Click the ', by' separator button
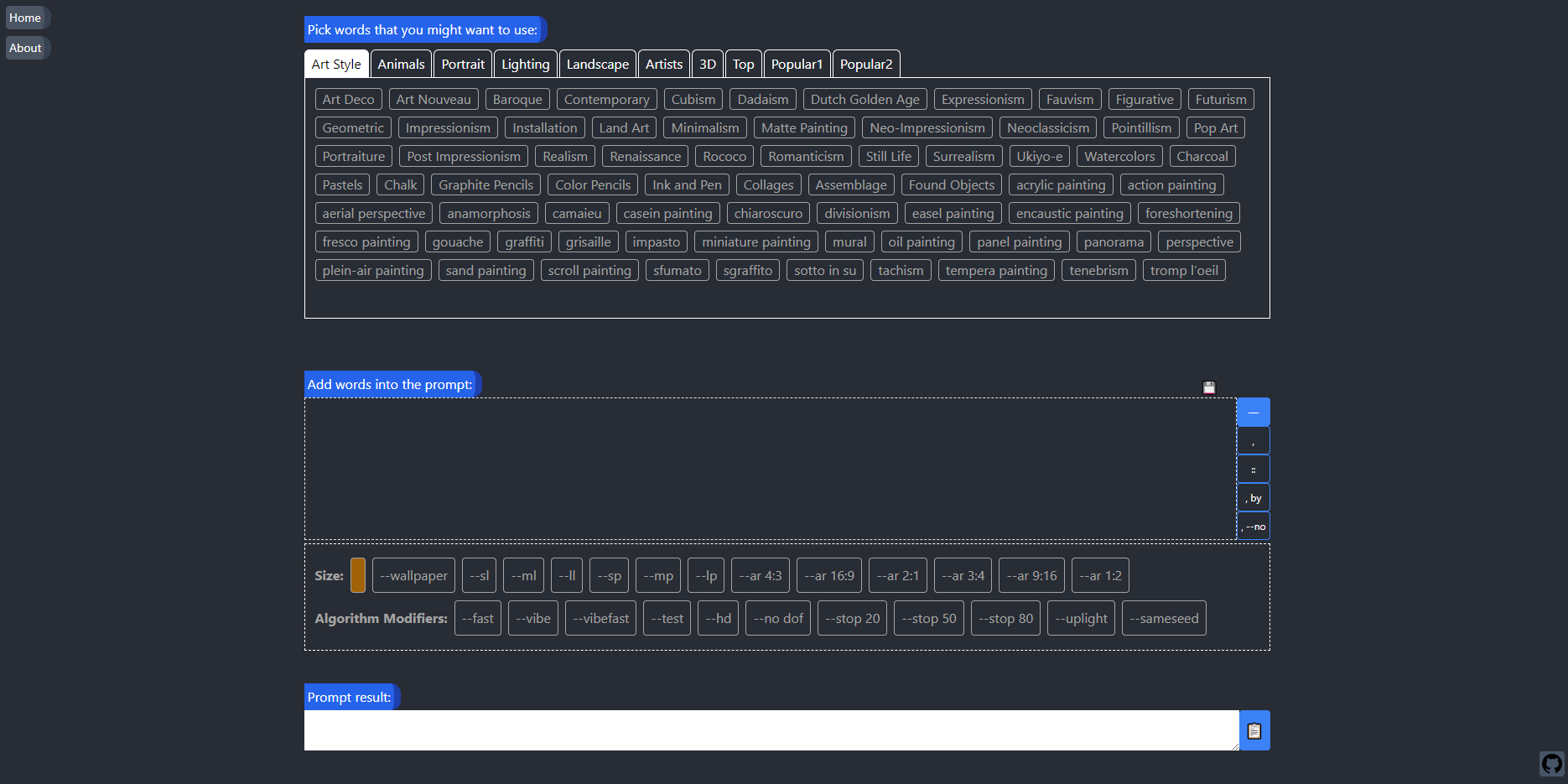Screen dimensions: 1568x784 [1254, 498]
